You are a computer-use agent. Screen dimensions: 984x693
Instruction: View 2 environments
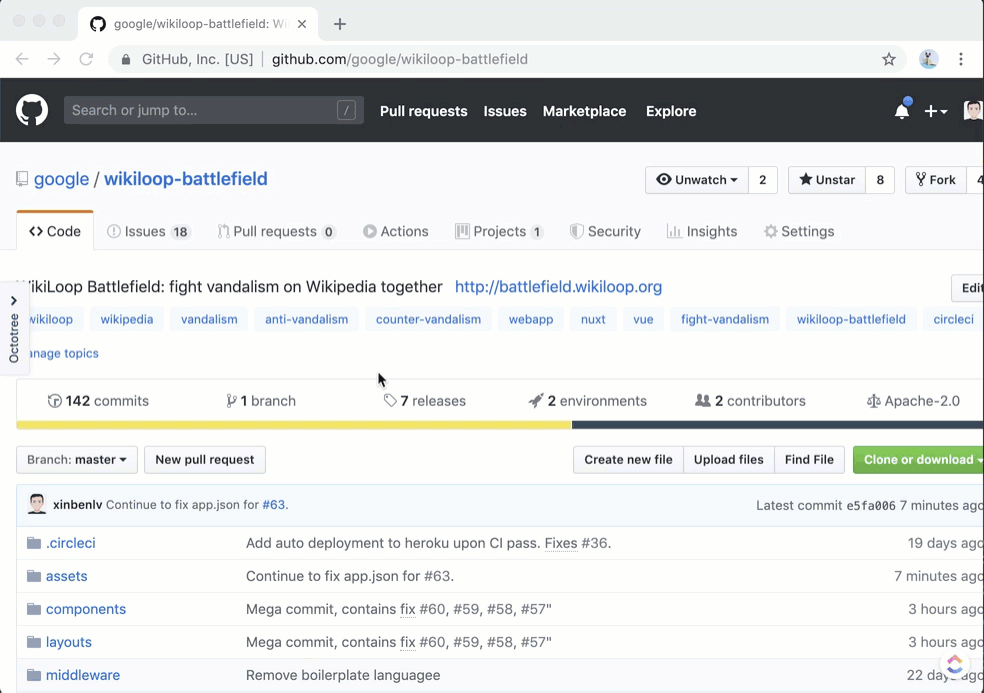(x=587, y=400)
